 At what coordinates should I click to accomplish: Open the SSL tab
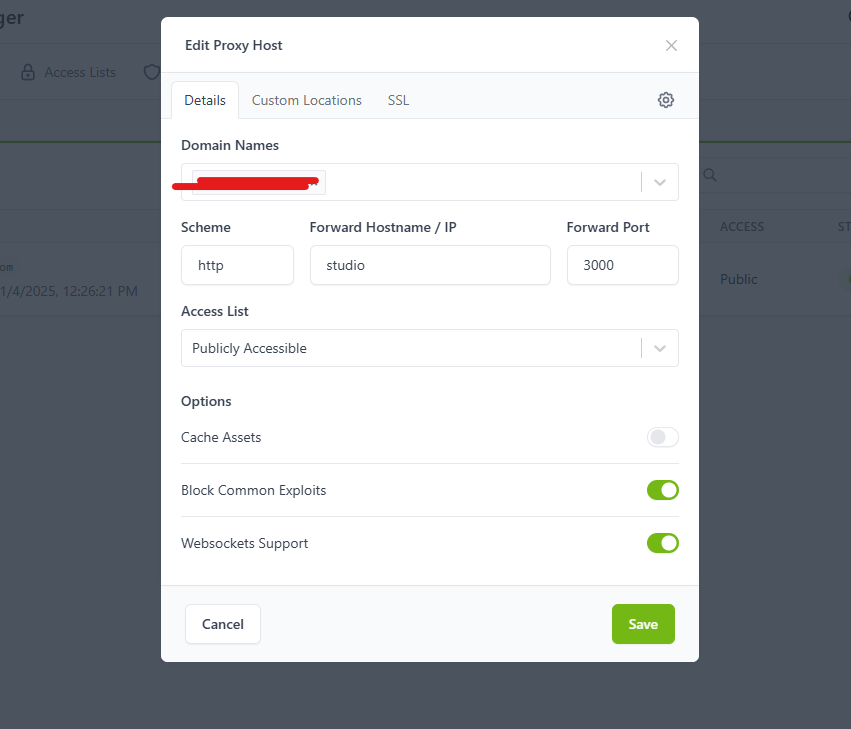(x=398, y=100)
